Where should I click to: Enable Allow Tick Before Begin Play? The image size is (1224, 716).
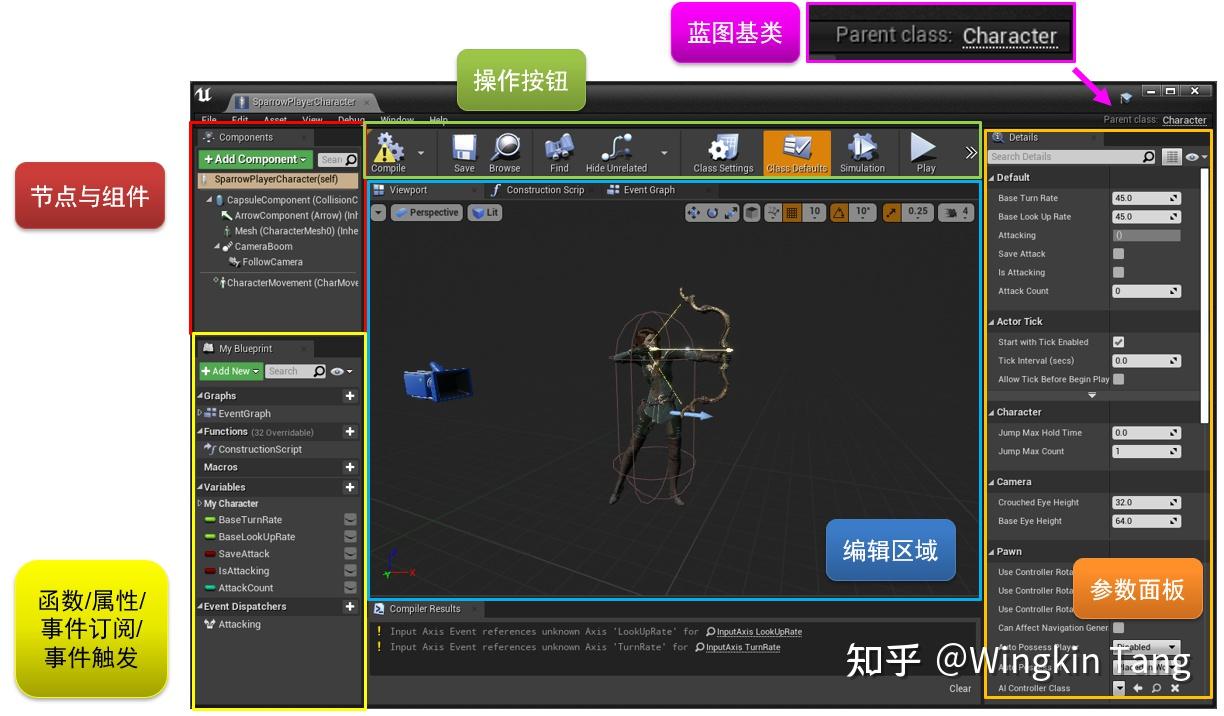click(x=1118, y=379)
